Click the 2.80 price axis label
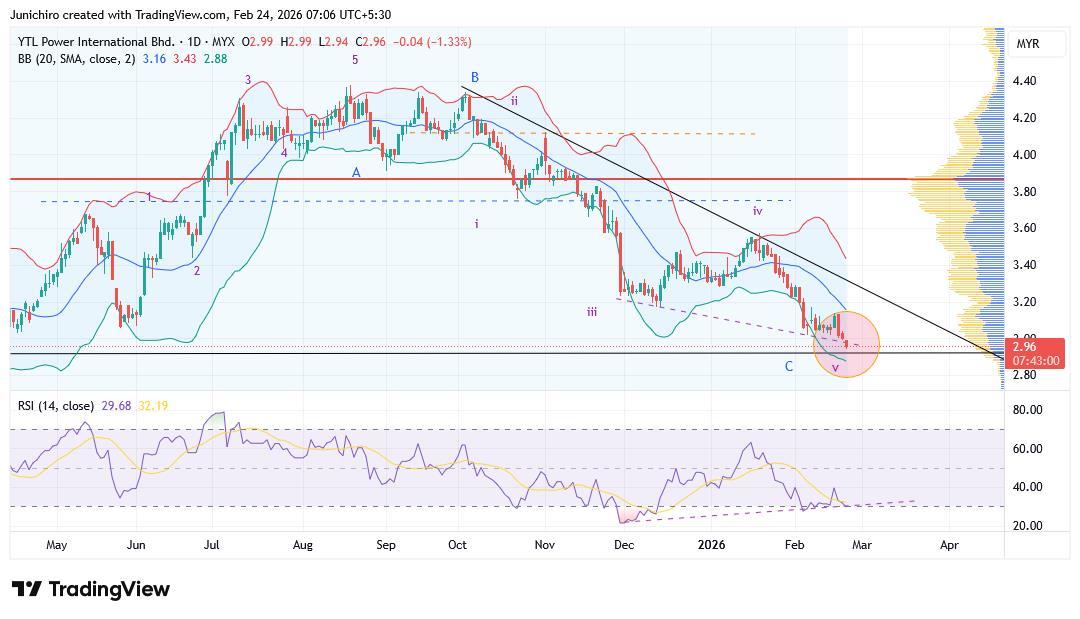1080x619 pixels. coord(1024,375)
